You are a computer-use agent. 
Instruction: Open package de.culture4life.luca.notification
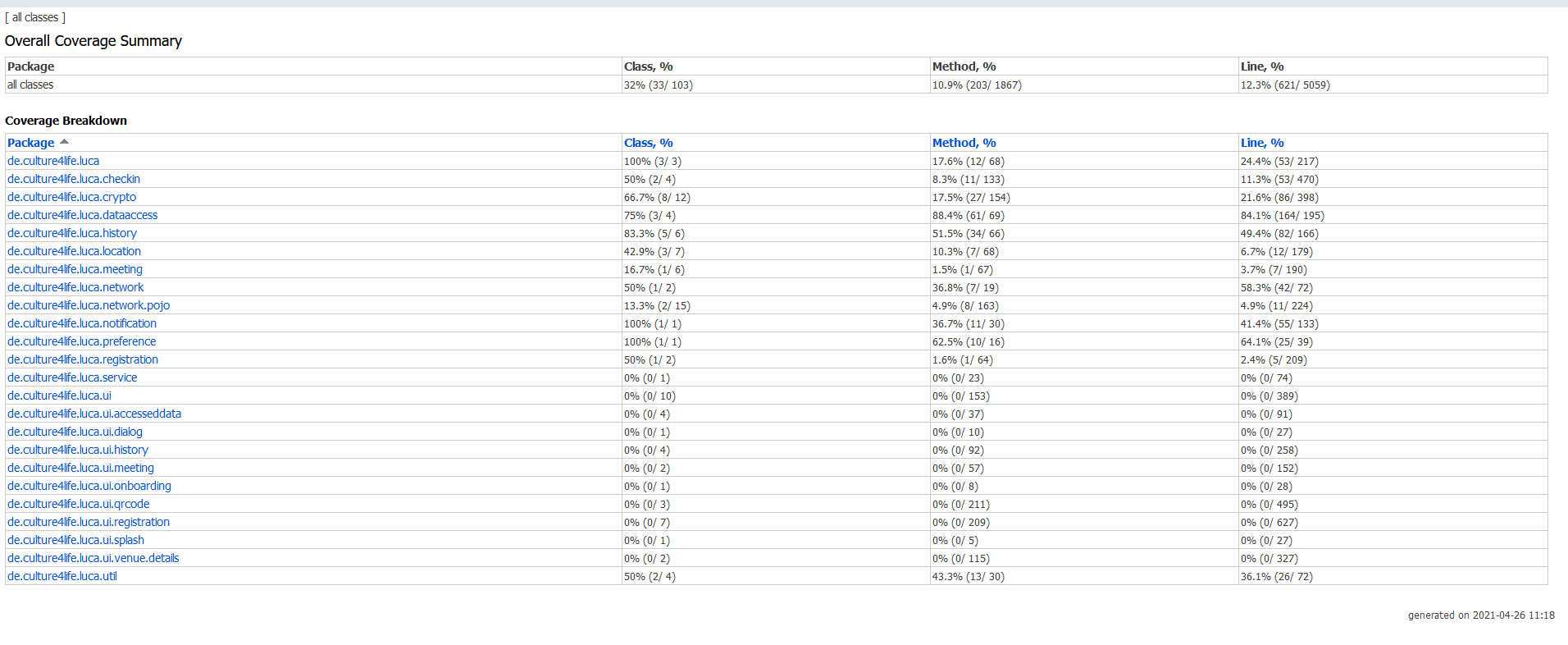coord(82,323)
